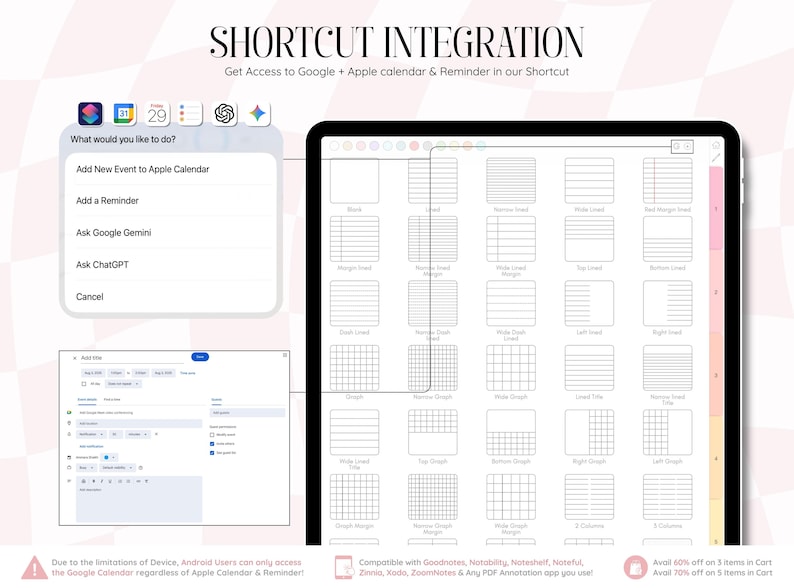The image size is (794, 588).
Task: Click the Add title input field
Action: click(x=132, y=358)
